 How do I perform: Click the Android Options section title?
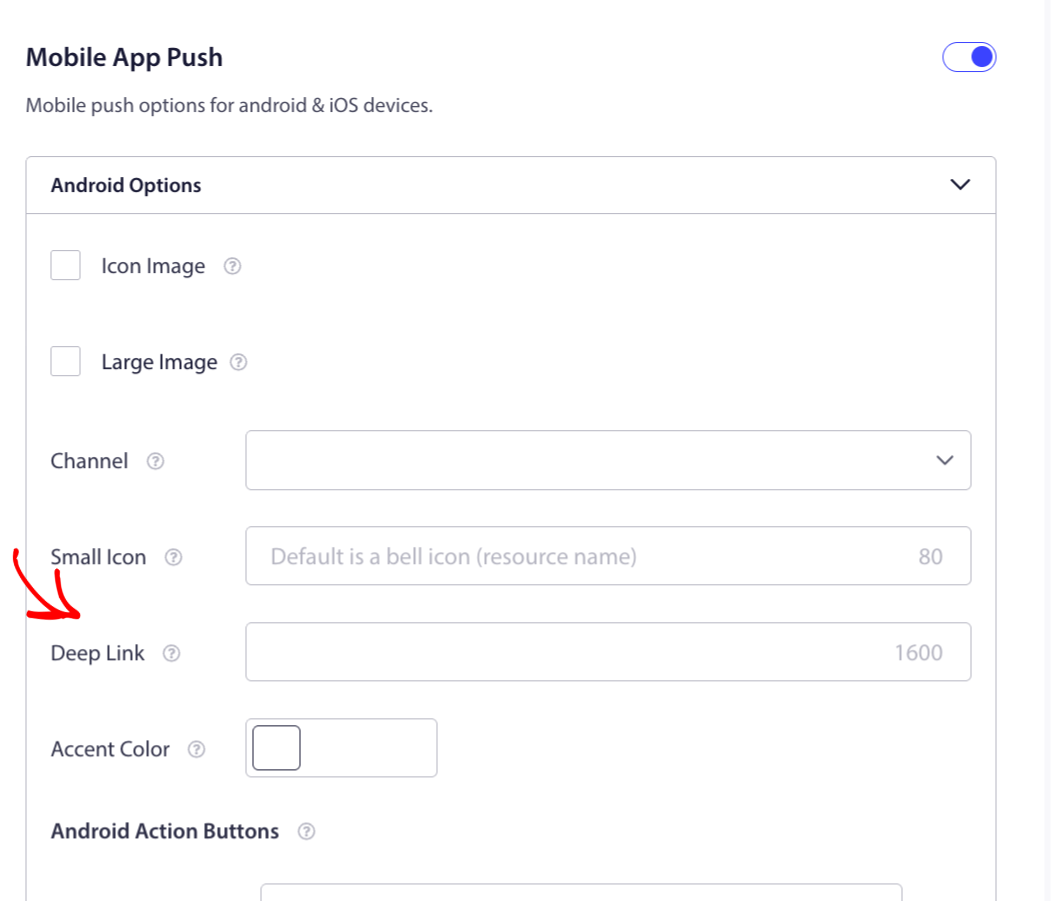[x=126, y=185]
